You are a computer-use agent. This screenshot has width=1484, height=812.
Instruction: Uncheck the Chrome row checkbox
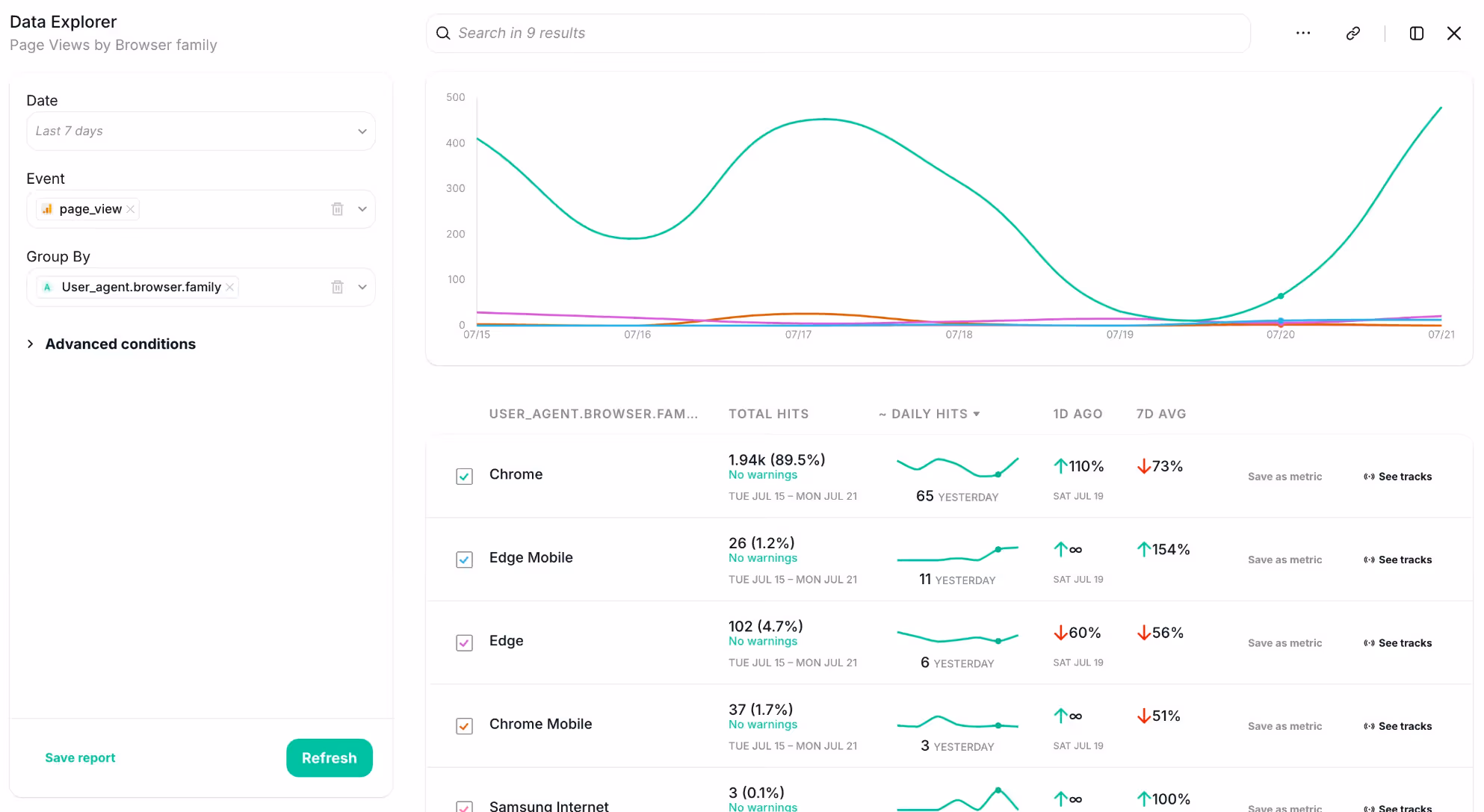tap(464, 477)
